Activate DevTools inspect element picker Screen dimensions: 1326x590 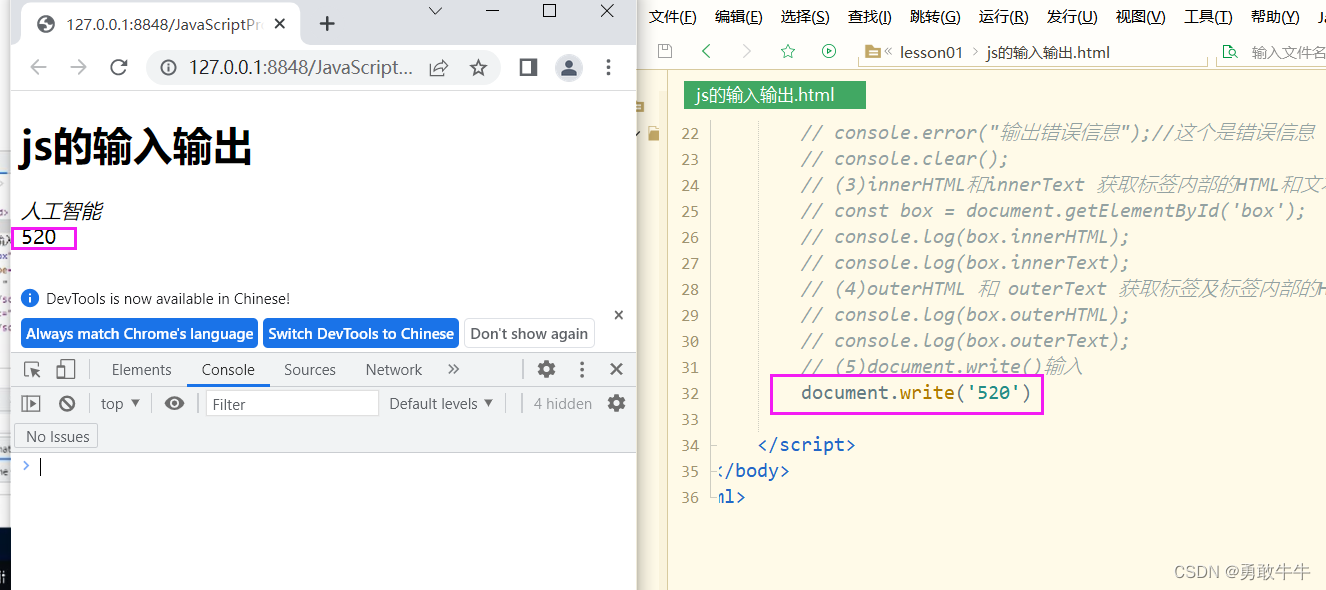point(32,369)
